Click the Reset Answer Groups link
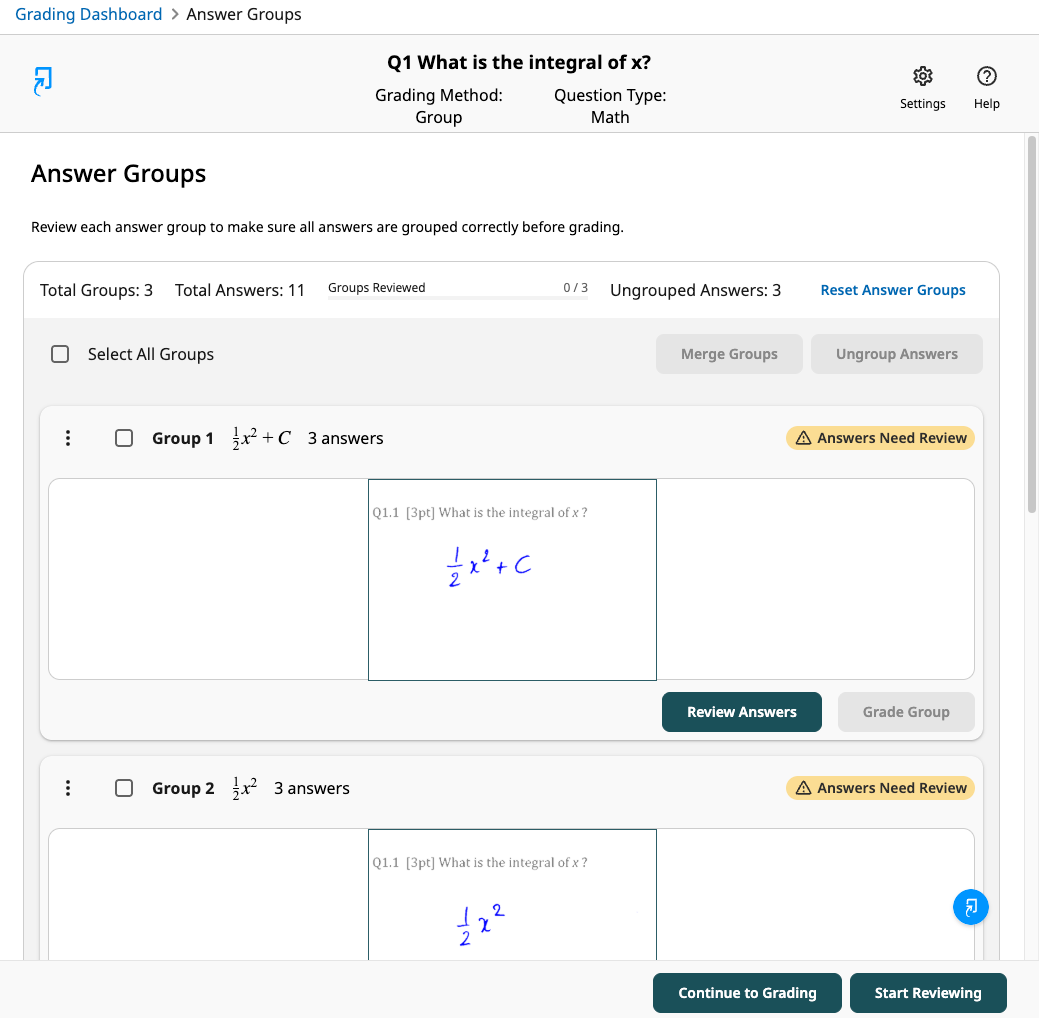The height and width of the screenshot is (1018, 1040). (x=893, y=290)
